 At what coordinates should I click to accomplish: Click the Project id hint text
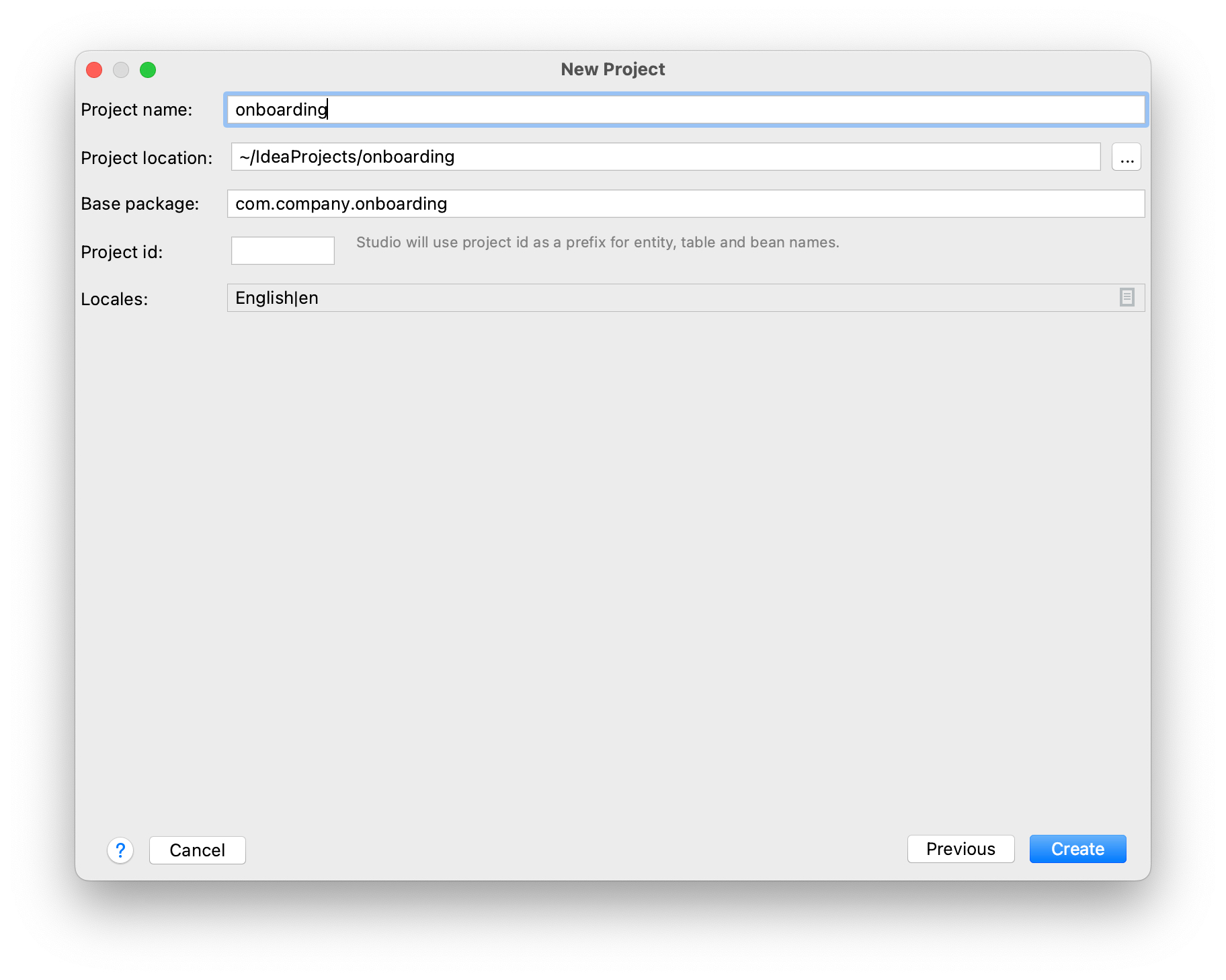click(598, 242)
